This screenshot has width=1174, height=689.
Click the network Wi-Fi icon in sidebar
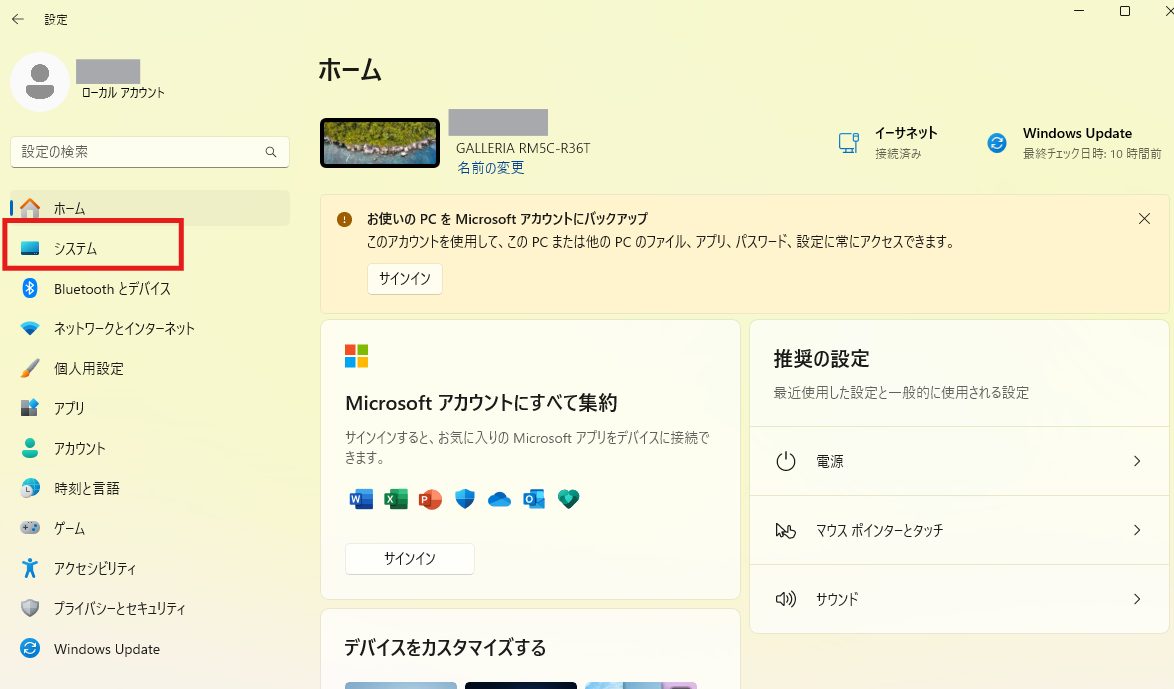coord(30,328)
